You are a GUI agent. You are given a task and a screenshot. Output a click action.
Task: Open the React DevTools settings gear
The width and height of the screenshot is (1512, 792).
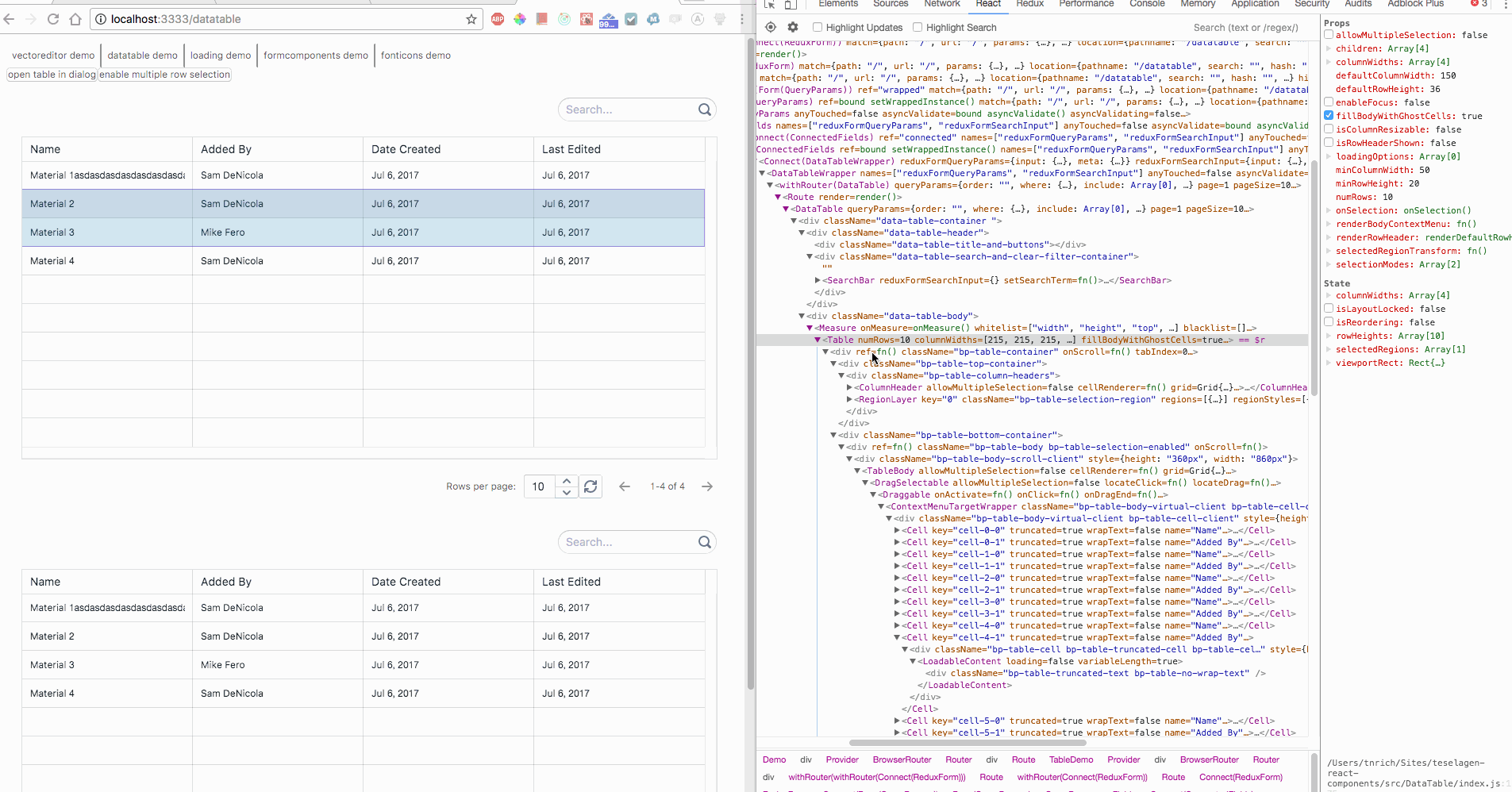pyautogui.click(x=793, y=27)
